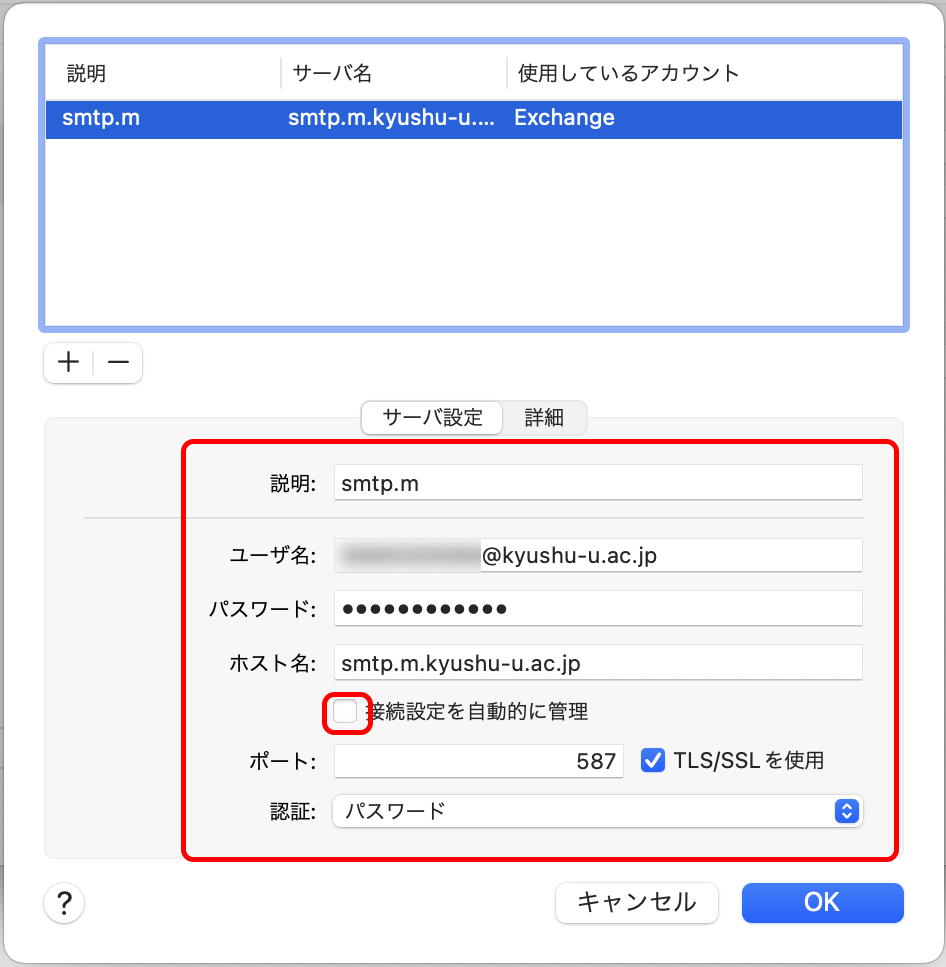946x967 pixels.
Task: Click the 説明 input containing smtp.m
Action: pos(597,482)
